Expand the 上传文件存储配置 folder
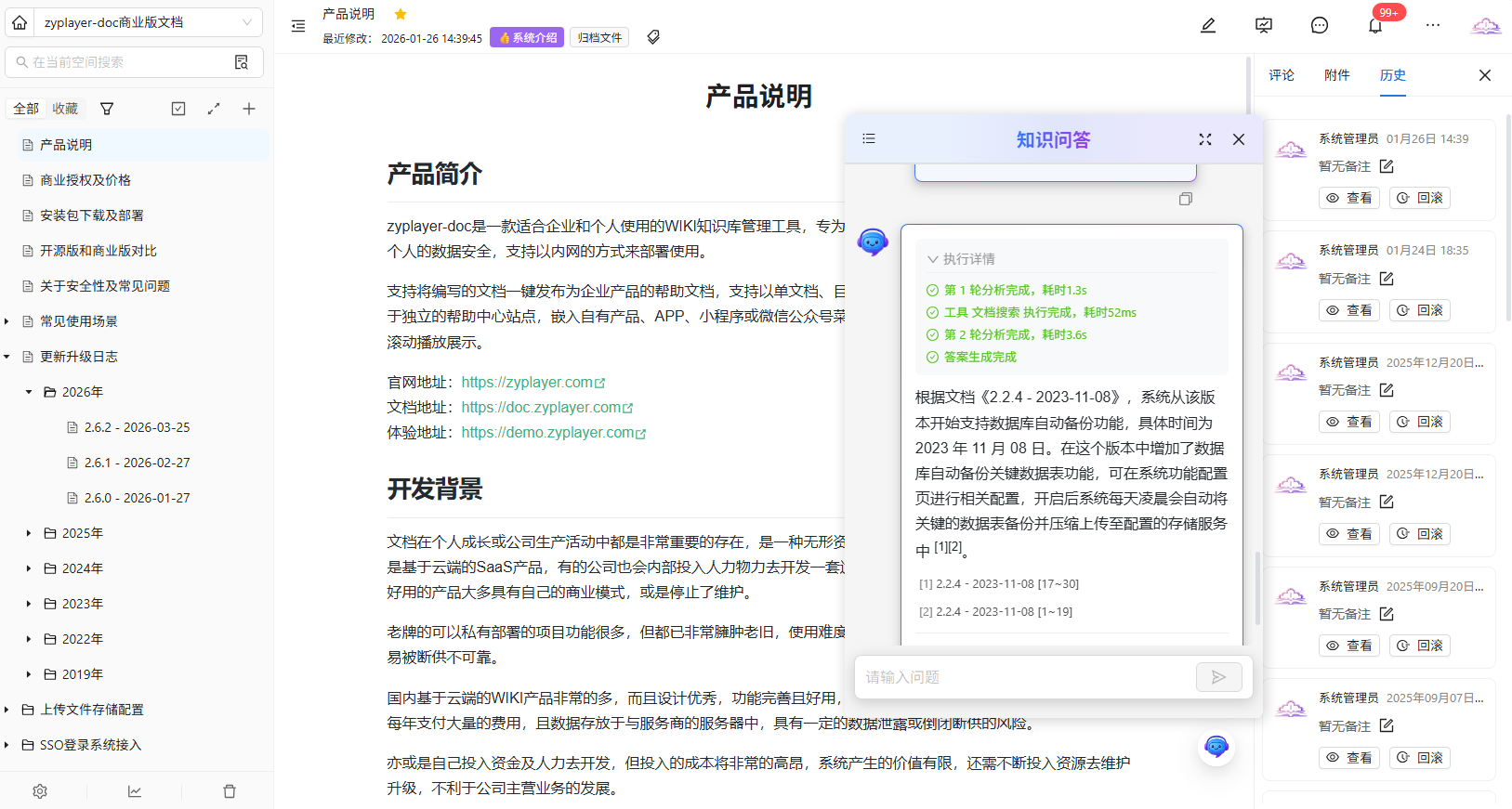This screenshot has height=809, width=1512. (x=7, y=710)
